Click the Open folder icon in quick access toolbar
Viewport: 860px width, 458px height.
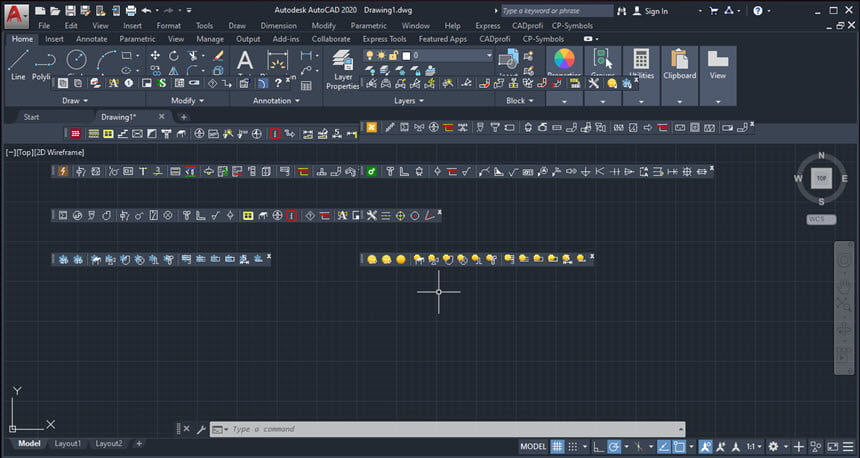click(x=55, y=10)
